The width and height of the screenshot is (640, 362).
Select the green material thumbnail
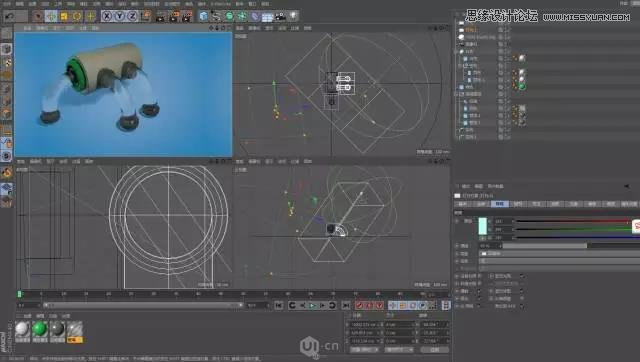[x=40, y=329]
